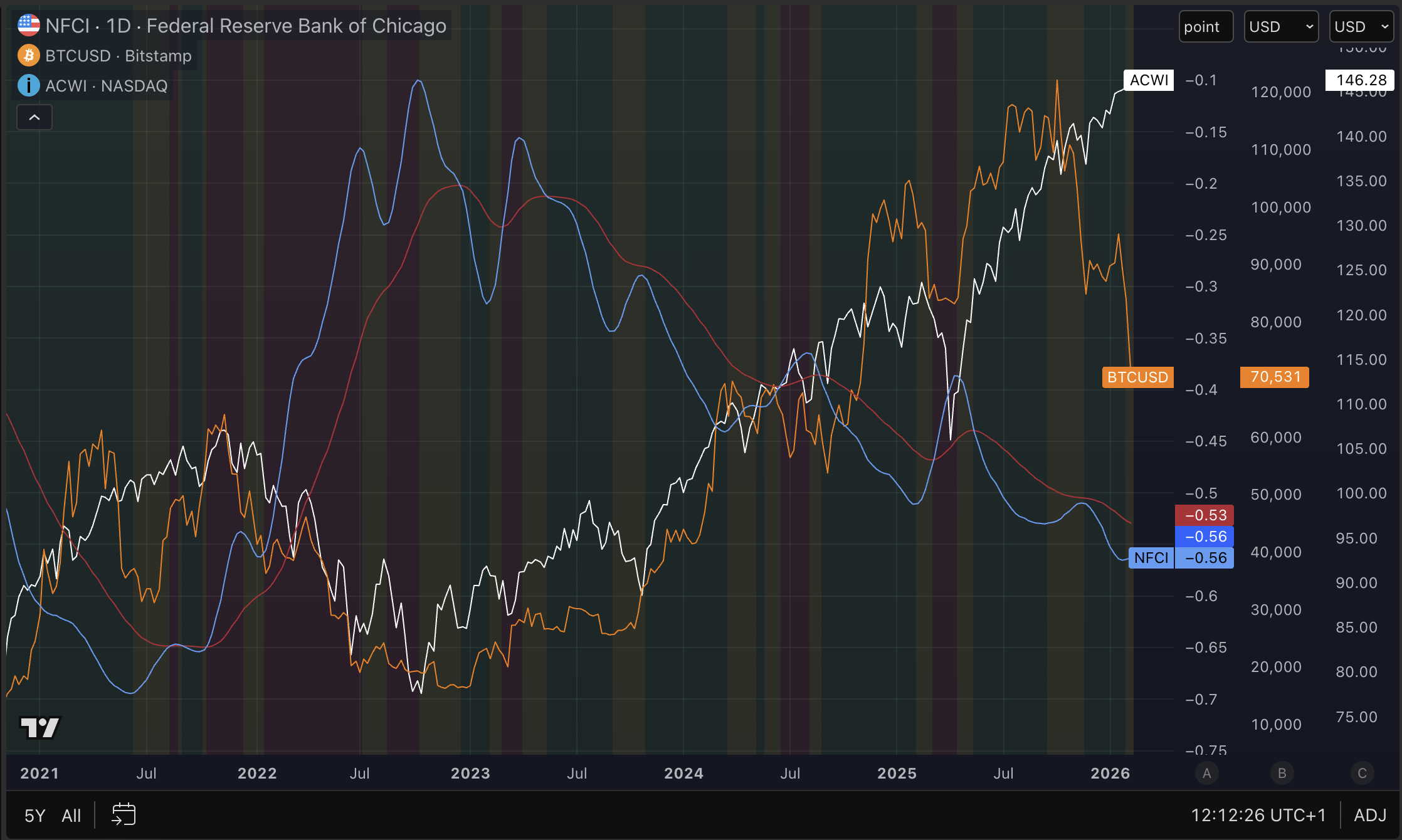Select the 5Y time range
The height and width of the screenshot is (840, 1402).
[x=35, y=816]
